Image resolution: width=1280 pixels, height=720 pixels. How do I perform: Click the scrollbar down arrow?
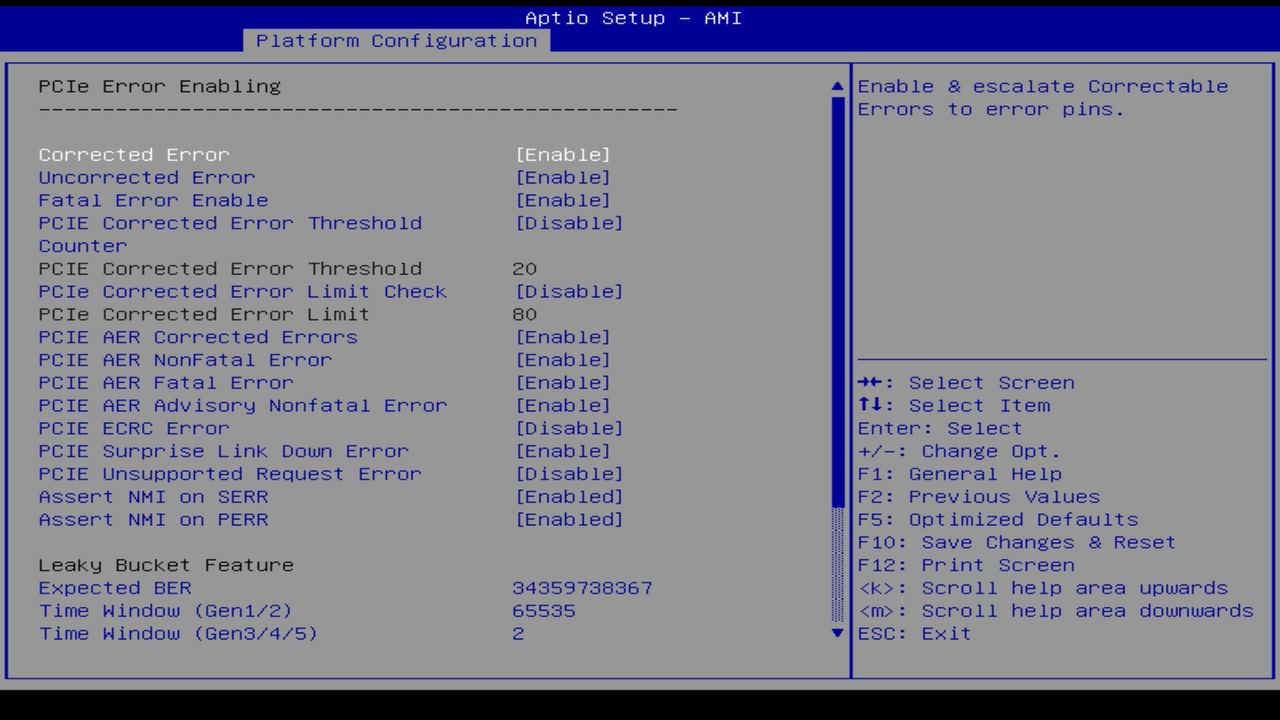click(836, 633)
